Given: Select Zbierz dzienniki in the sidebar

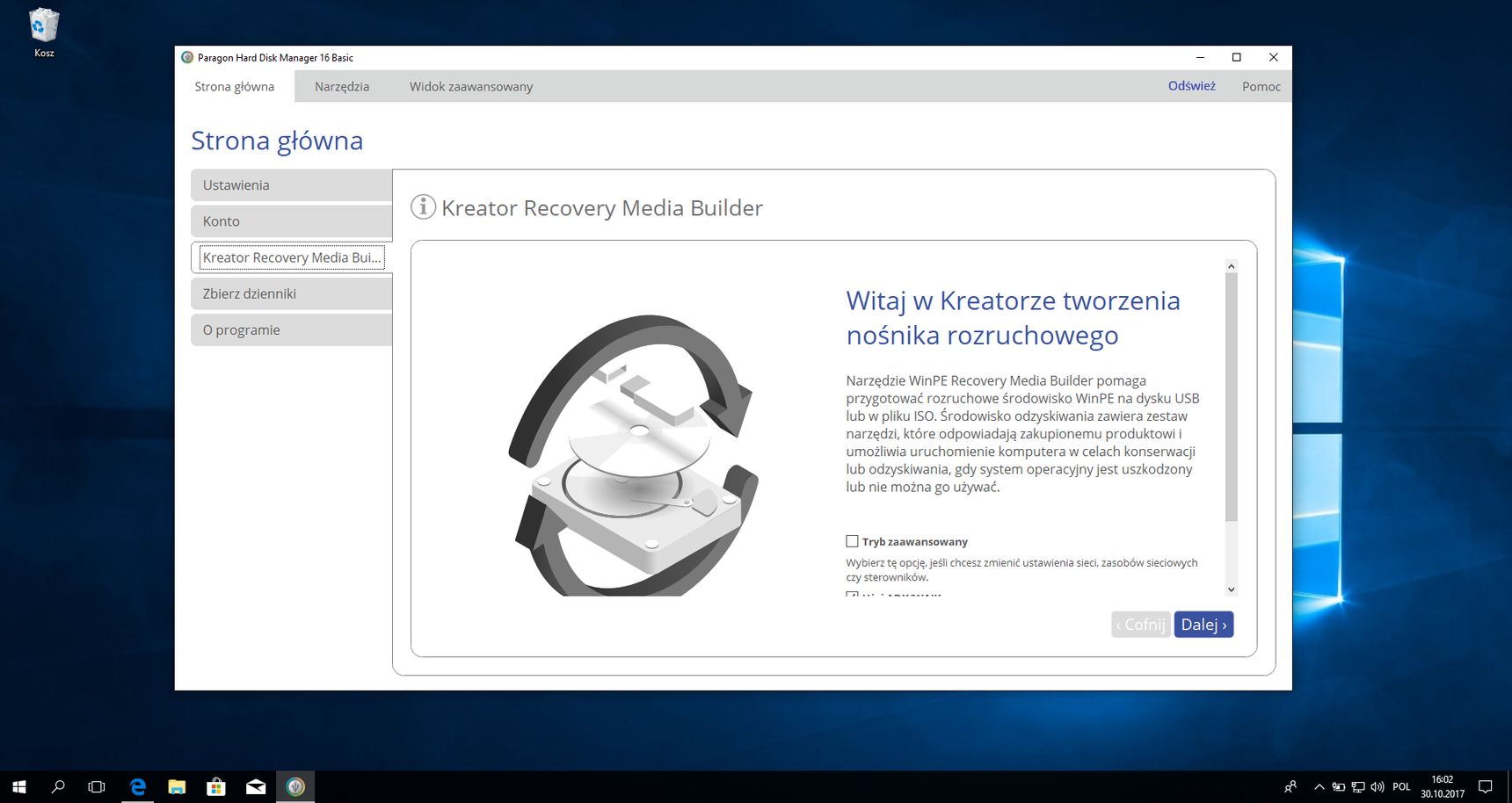Looking at the screenshot, I should [x=291, y=293].
